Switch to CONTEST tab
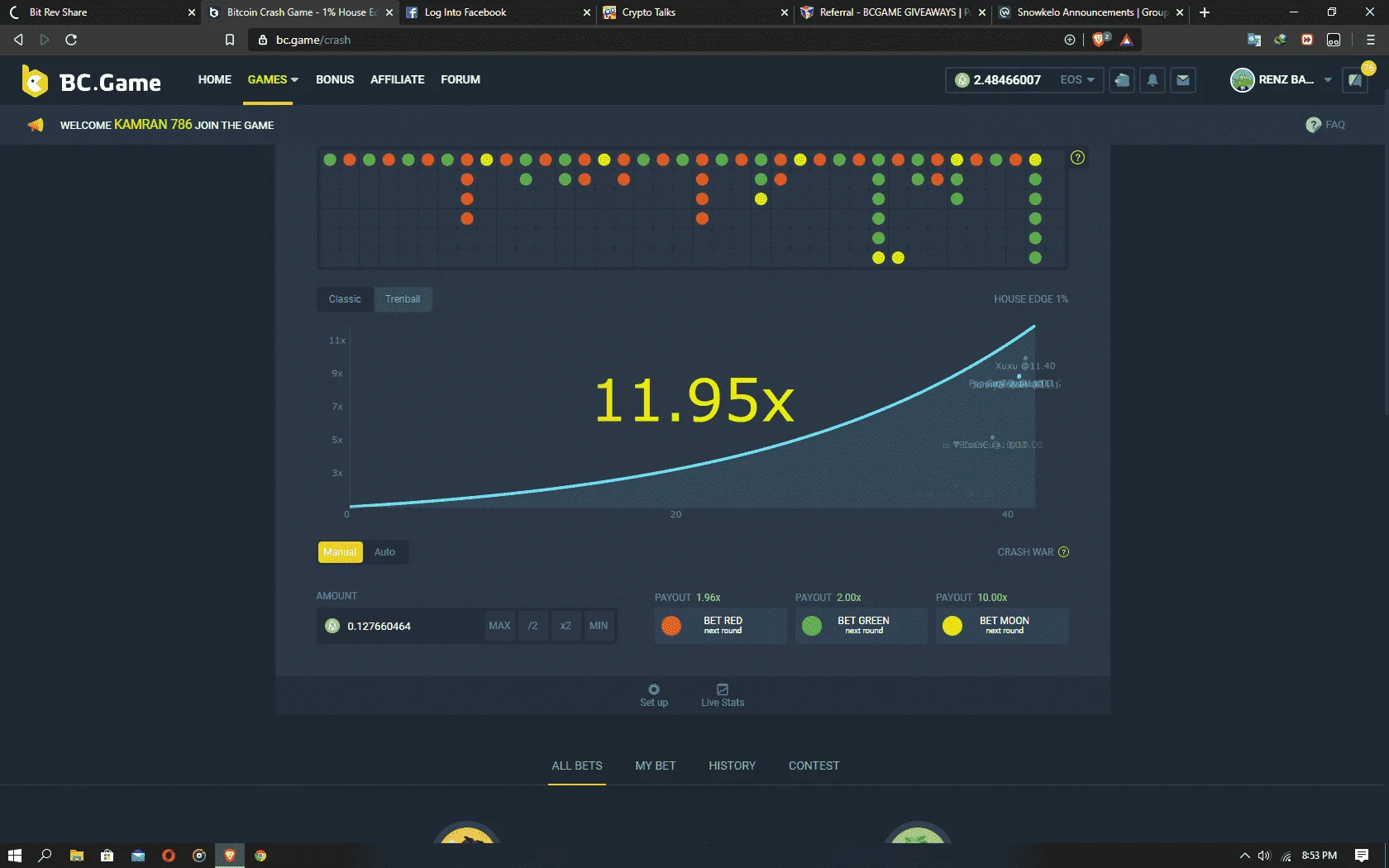Image resolution: width=1389 pixels, height=868 pixels. [814, 765]
